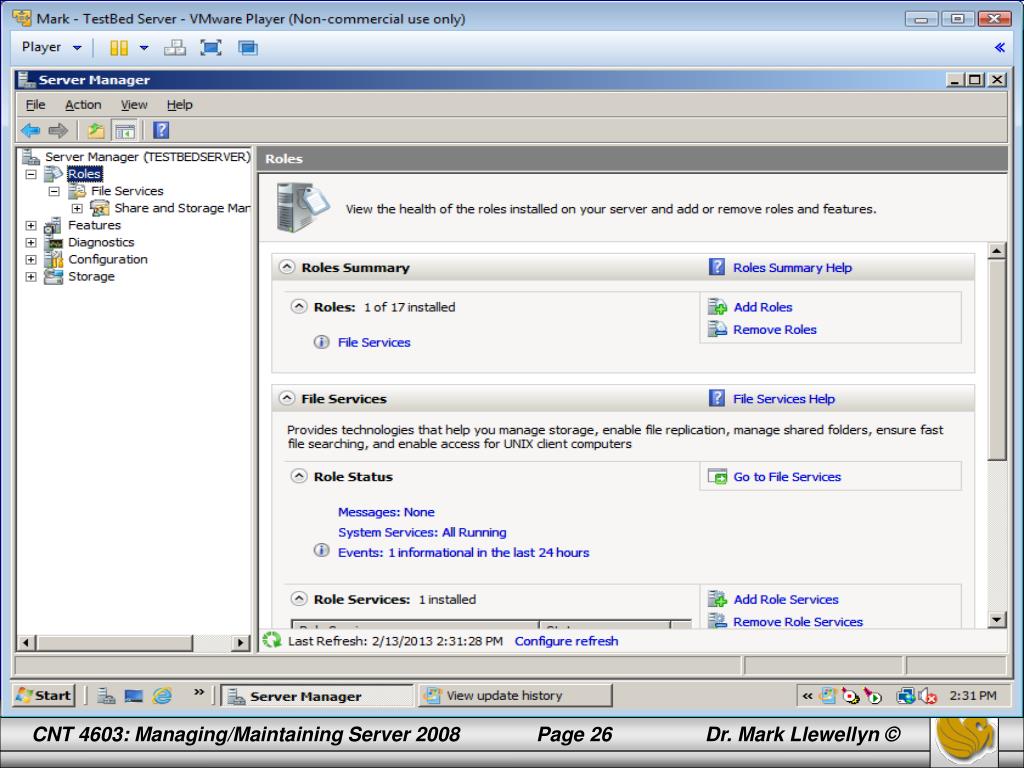Open the Player dropdown menu
Screen dimensions: 1024x768
coord(52,47)
